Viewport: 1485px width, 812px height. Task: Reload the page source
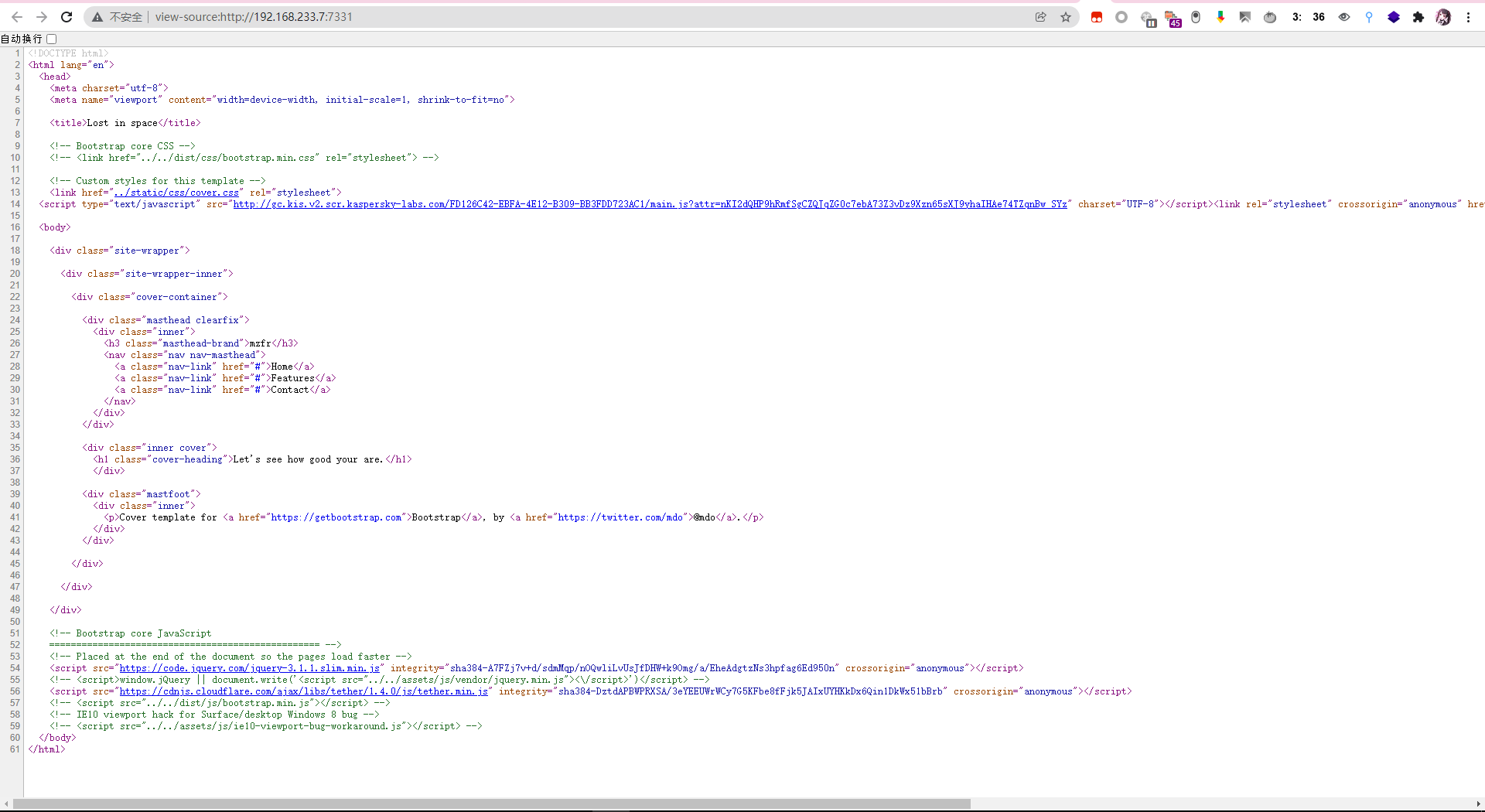click(x=67, y=17)
